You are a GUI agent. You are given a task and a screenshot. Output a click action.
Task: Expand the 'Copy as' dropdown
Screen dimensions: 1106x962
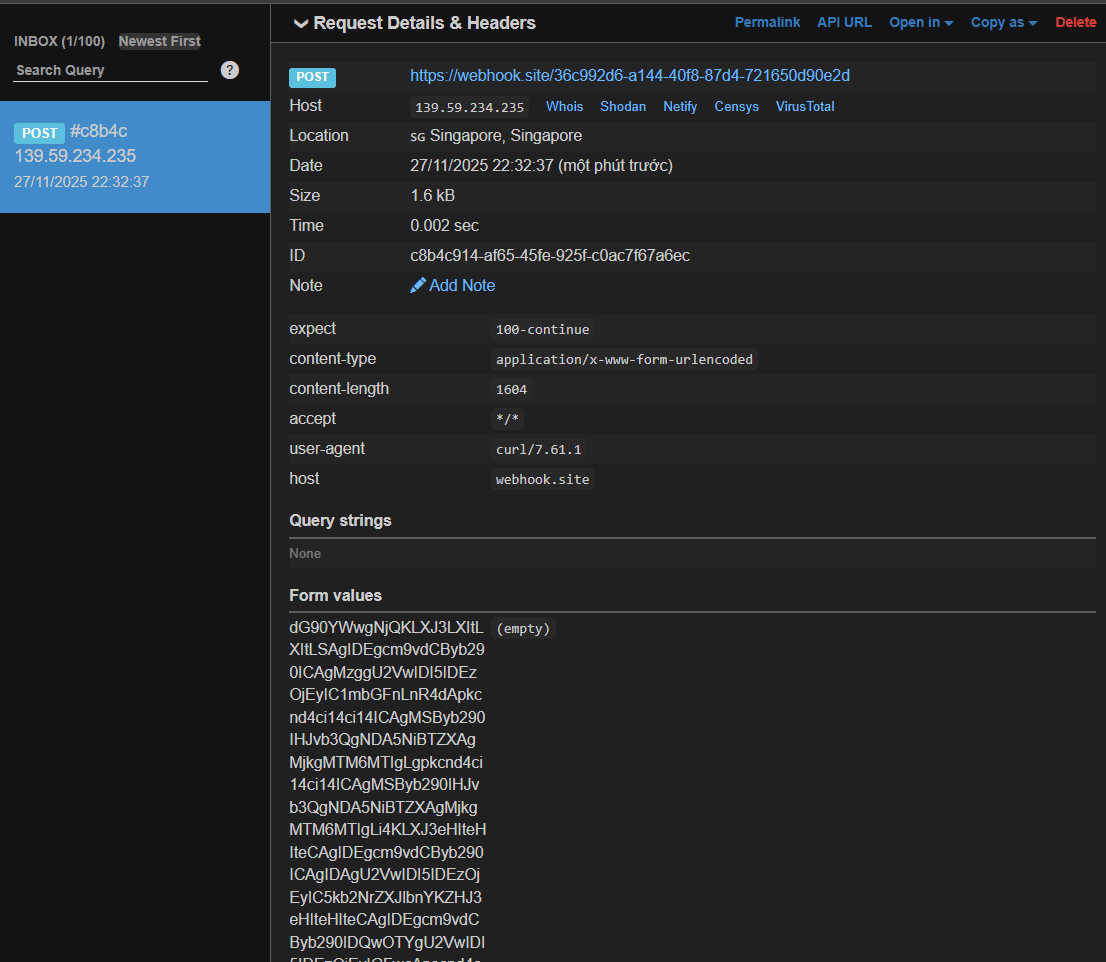coord(1003,22)
